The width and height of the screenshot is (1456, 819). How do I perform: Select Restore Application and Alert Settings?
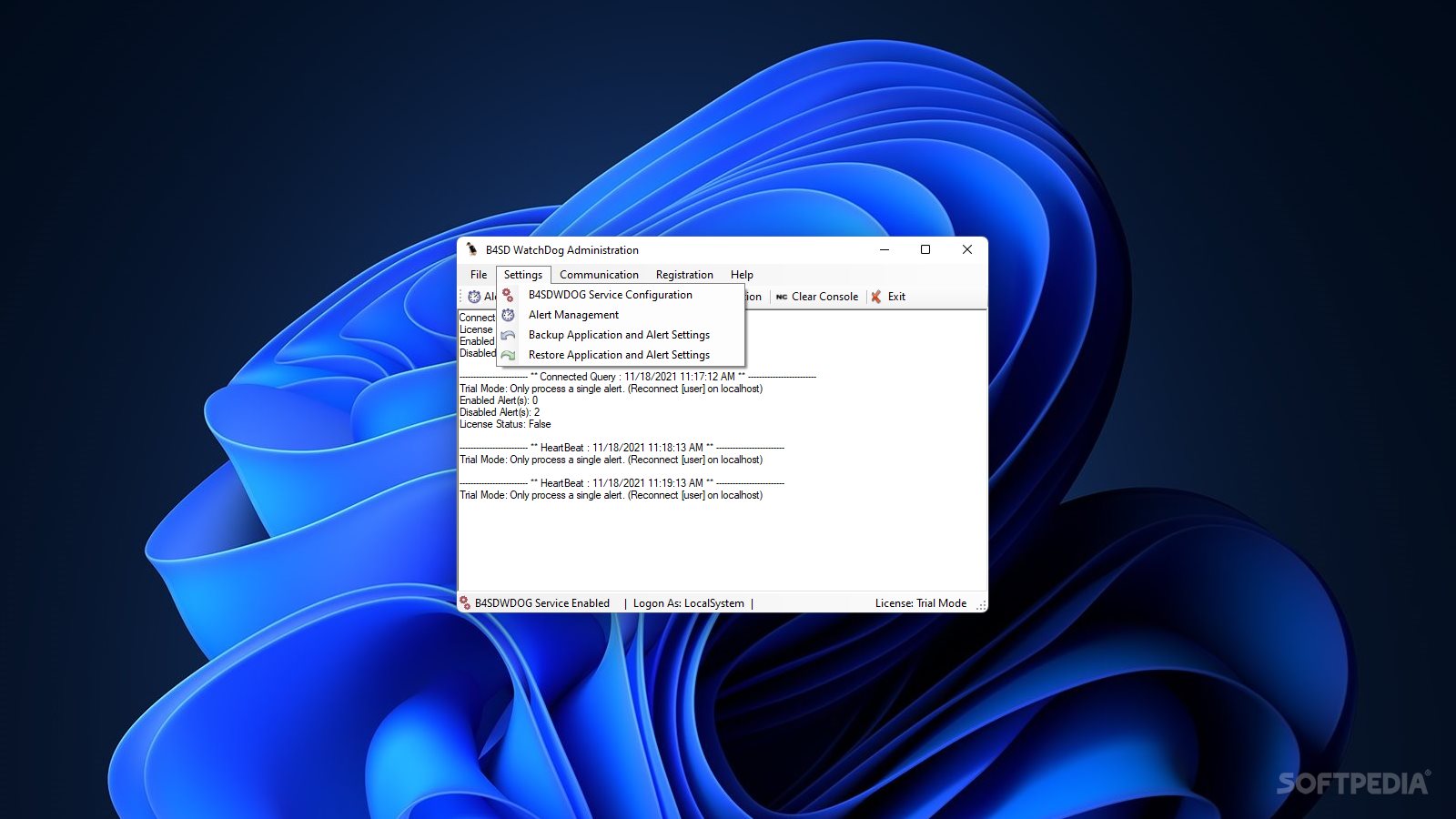622,355
